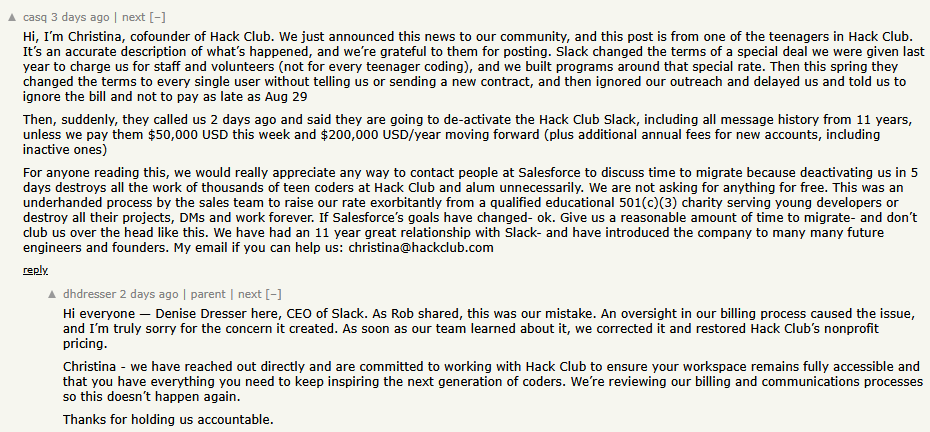Click the christina@hackclub.com email text
930x432 pixels.
pos(421,247)
